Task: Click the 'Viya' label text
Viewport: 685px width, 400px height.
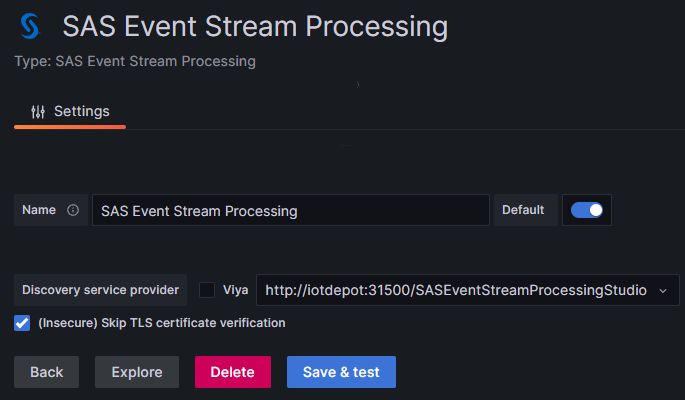Action: tap(235, 290)
